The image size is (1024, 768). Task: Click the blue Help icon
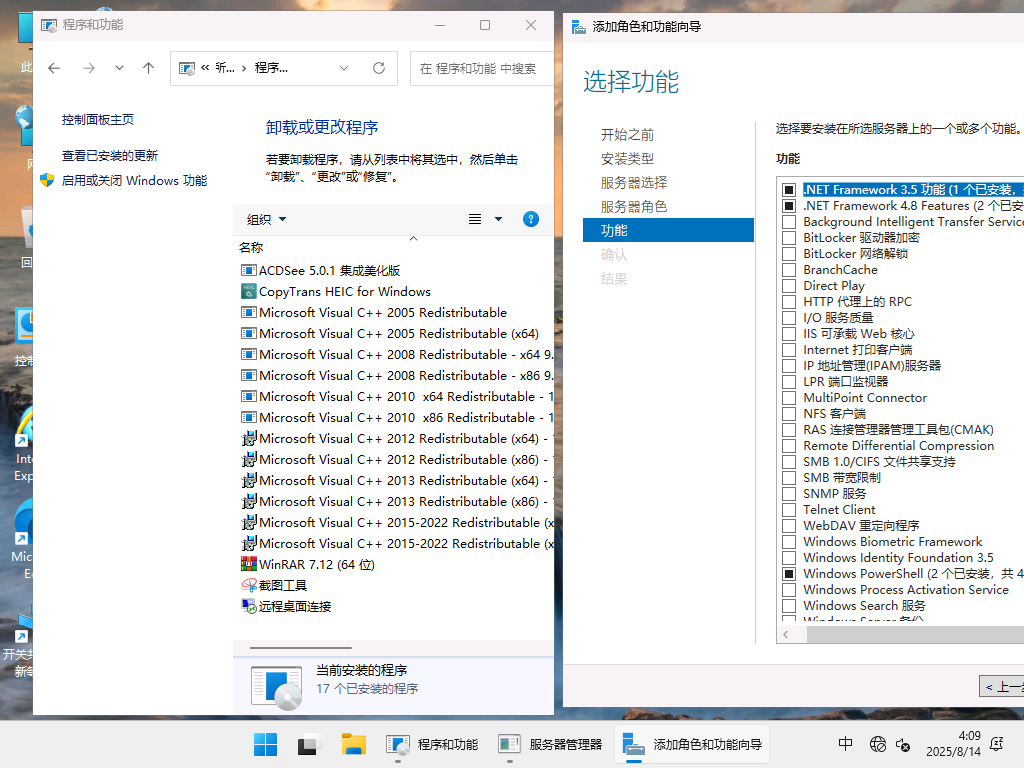[x=531, y=219]
